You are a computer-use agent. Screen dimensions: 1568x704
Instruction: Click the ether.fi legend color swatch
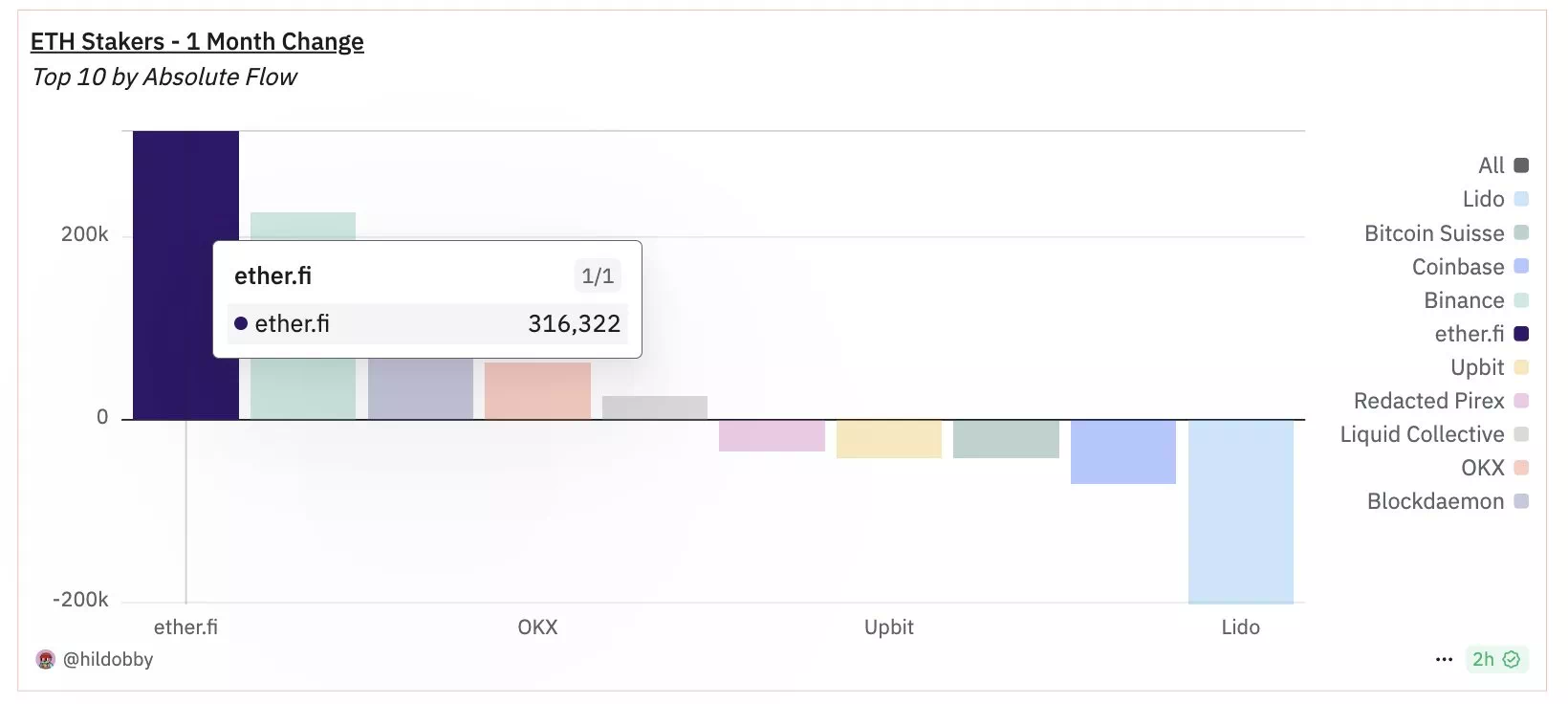(1521, 334)
